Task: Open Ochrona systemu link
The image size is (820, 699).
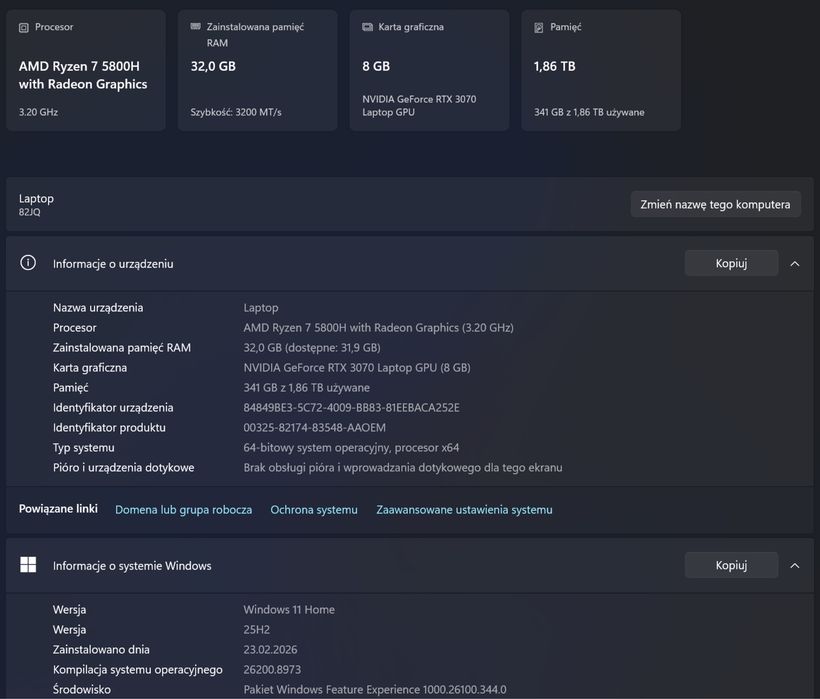Action: (x=314, y=510)
